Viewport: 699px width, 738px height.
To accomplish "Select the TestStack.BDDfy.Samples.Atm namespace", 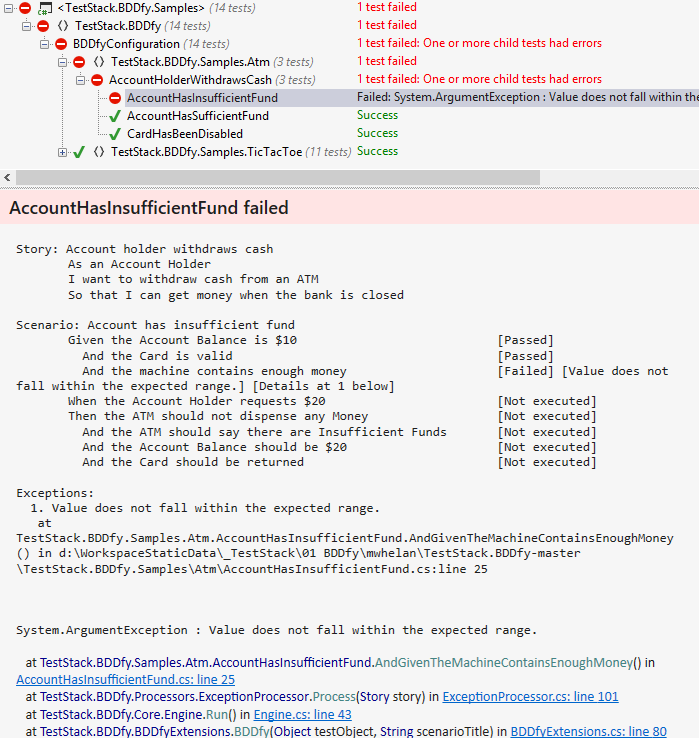I will tap(190, 62).
